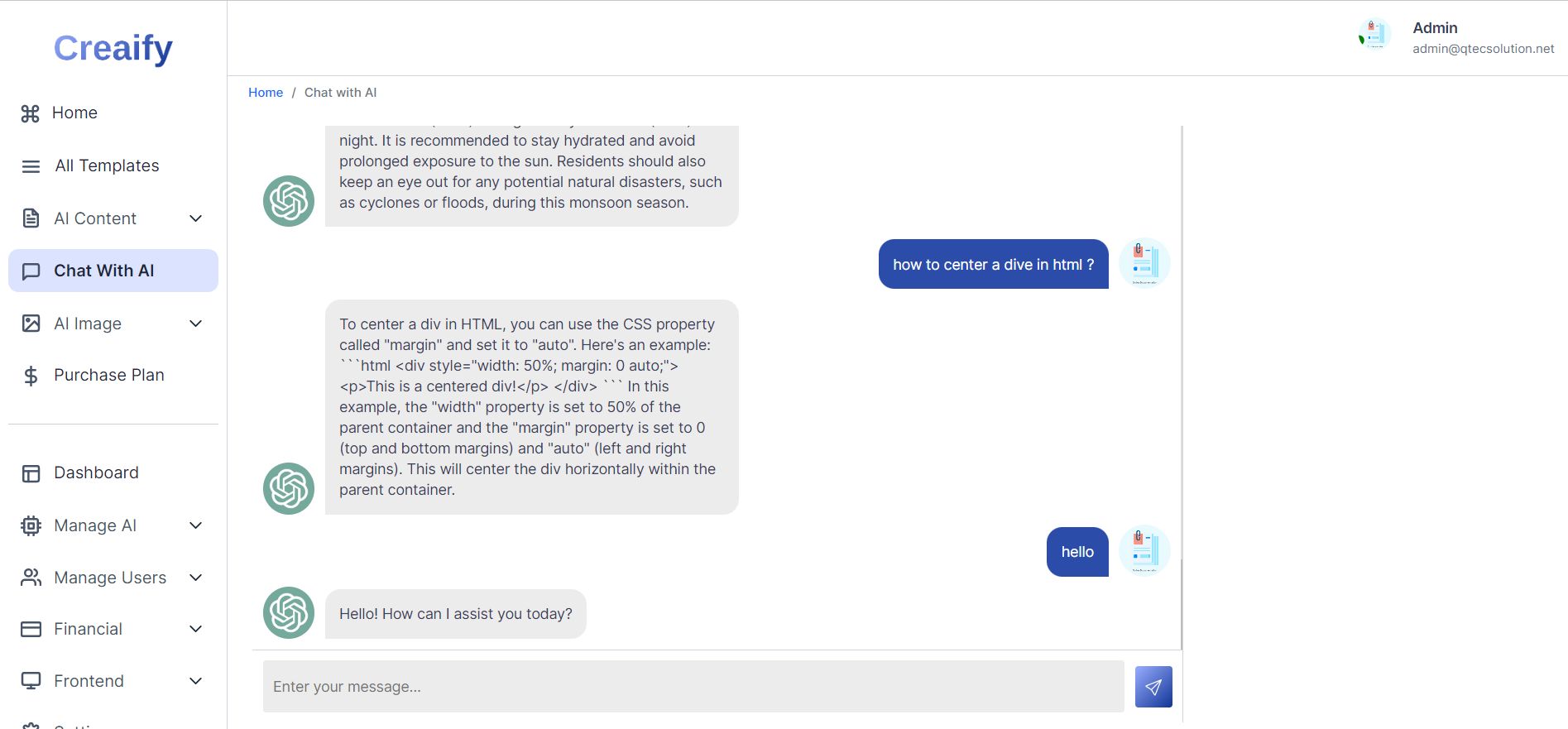Expand the Manage AI chevron
This screenshot has width=1568, height=729.
(x=196, y=525)
